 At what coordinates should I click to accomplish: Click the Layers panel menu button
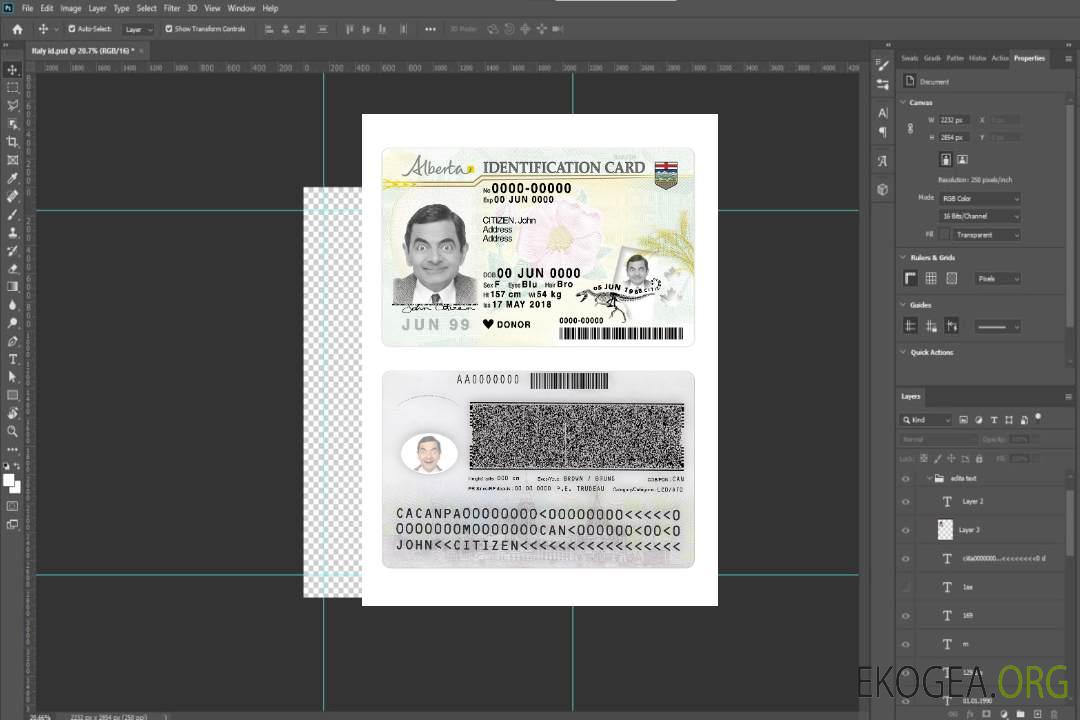point(1066,397)
